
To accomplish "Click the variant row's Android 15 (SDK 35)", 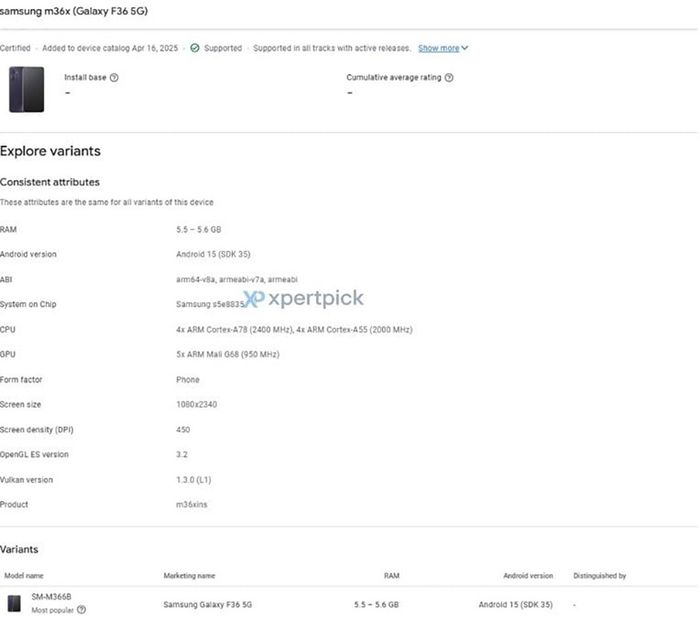I will click(516, 605).
